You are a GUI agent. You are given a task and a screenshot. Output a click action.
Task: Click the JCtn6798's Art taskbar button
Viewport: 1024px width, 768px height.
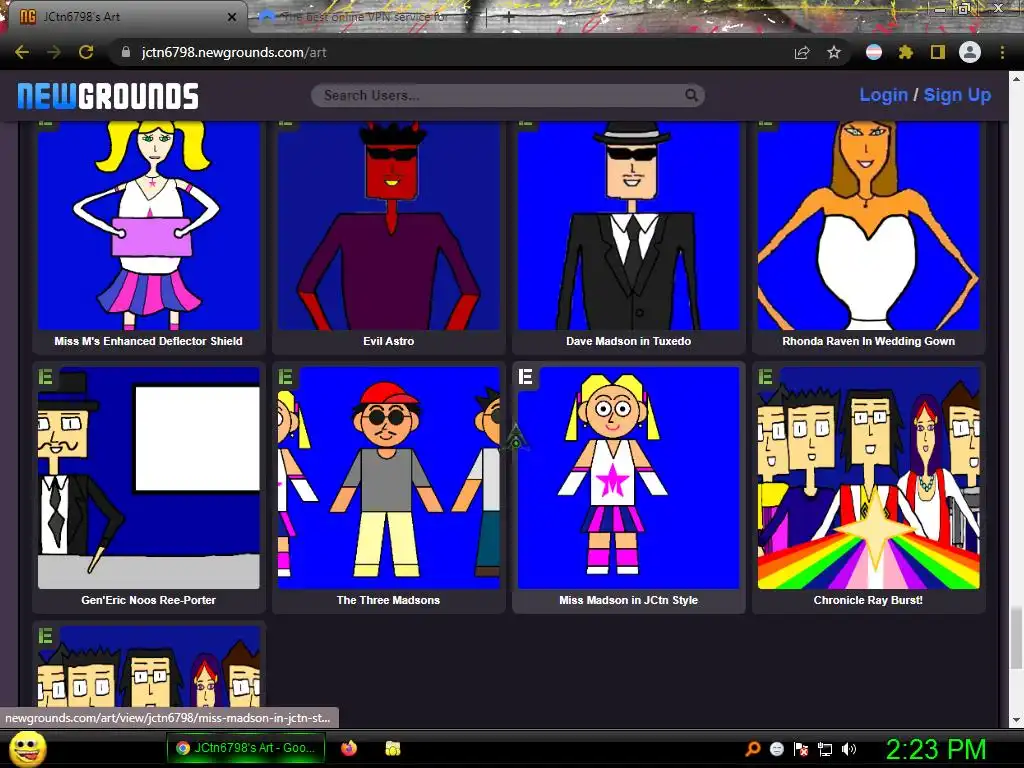point(246,748)
